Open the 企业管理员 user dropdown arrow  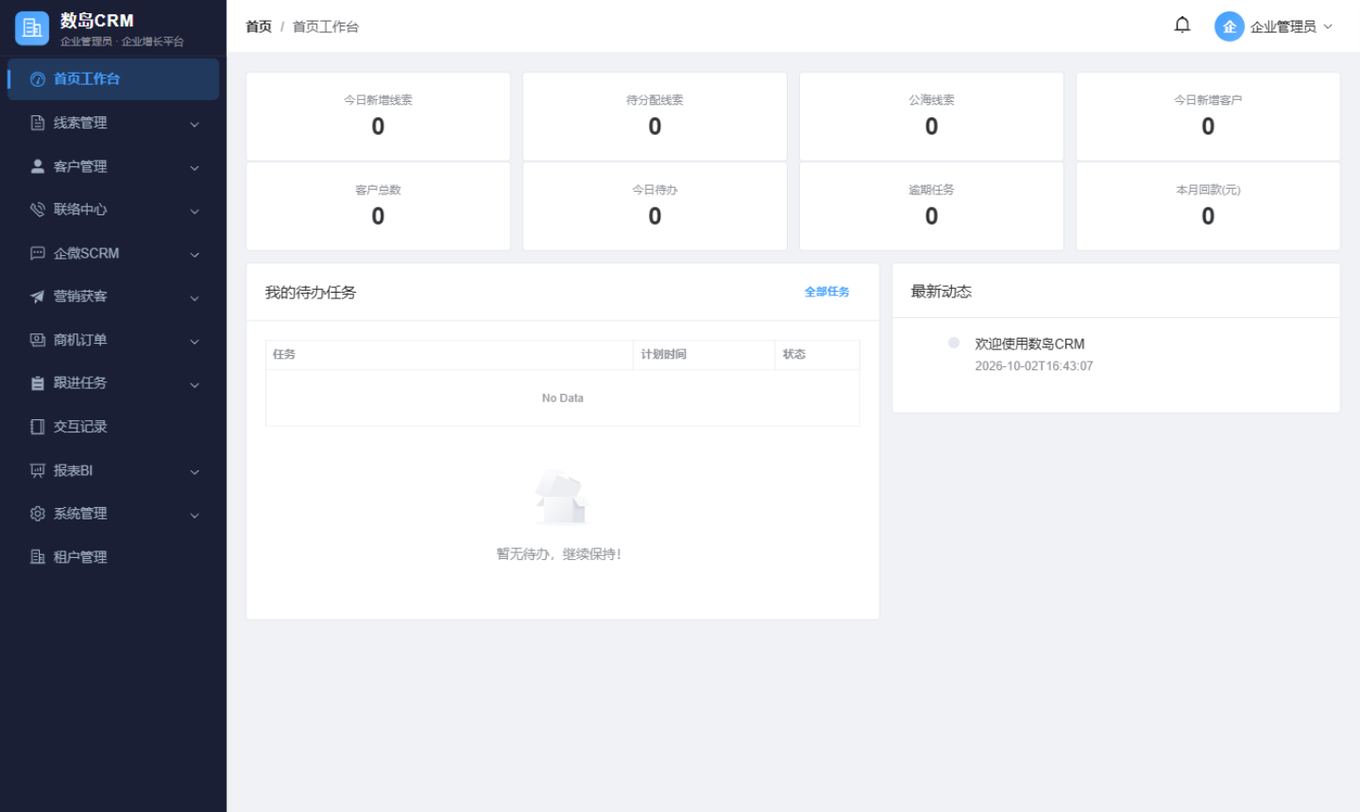coord(1328,27)
